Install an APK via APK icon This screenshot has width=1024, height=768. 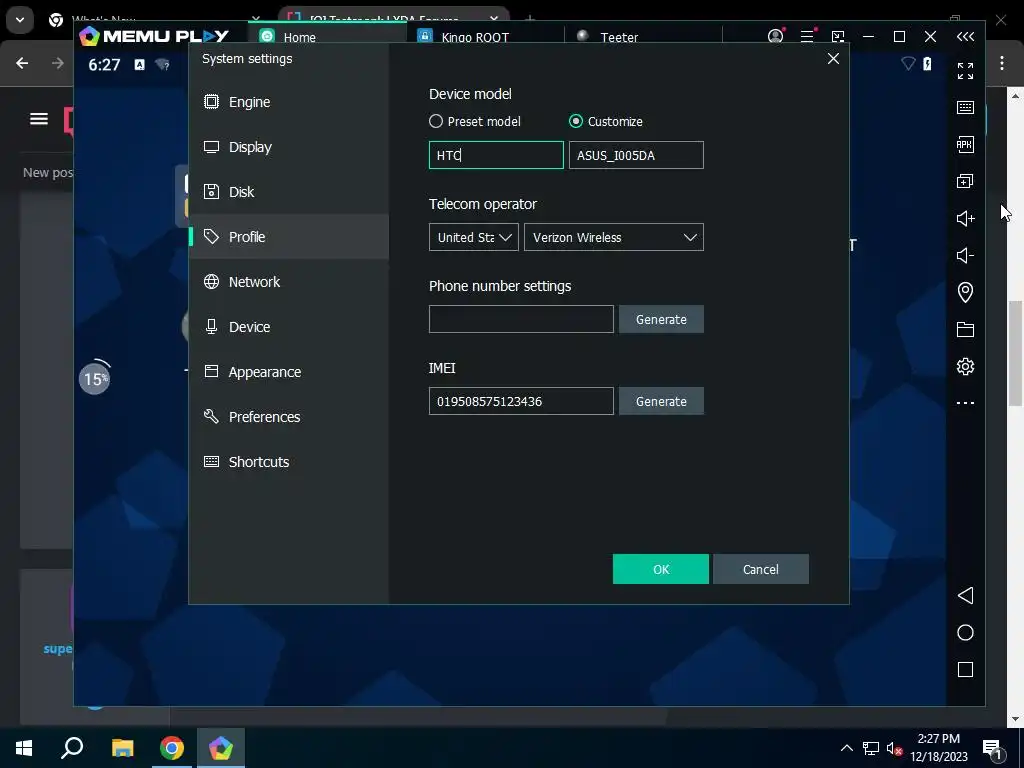[x=965, y=144]
